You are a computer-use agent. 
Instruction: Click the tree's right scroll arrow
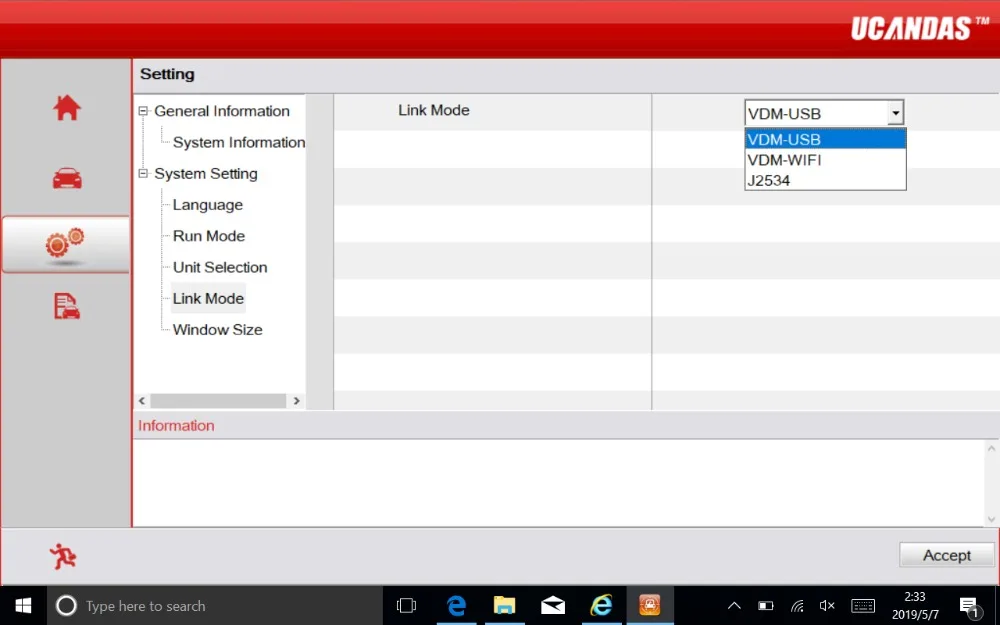tap(297, 401)
